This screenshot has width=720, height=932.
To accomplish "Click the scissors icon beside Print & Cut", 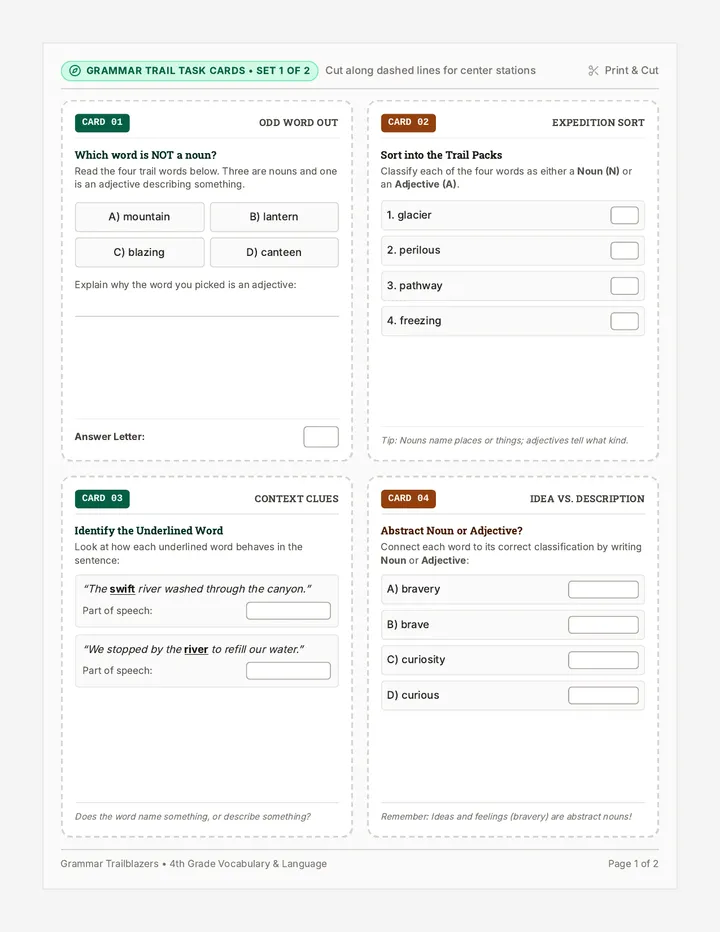I will (593, 71).
